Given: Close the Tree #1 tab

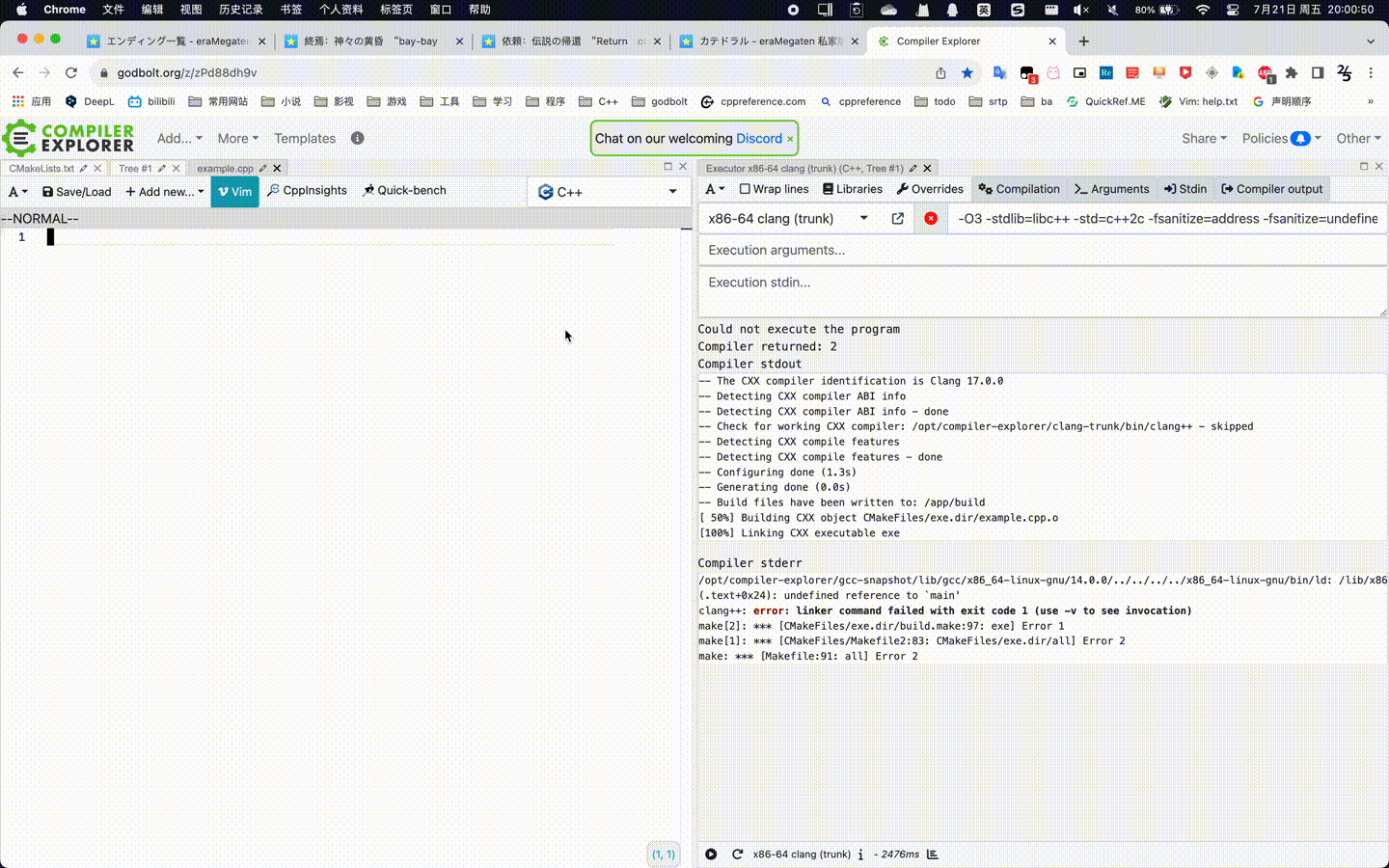Looking at the screenshot, I should 177,168.
